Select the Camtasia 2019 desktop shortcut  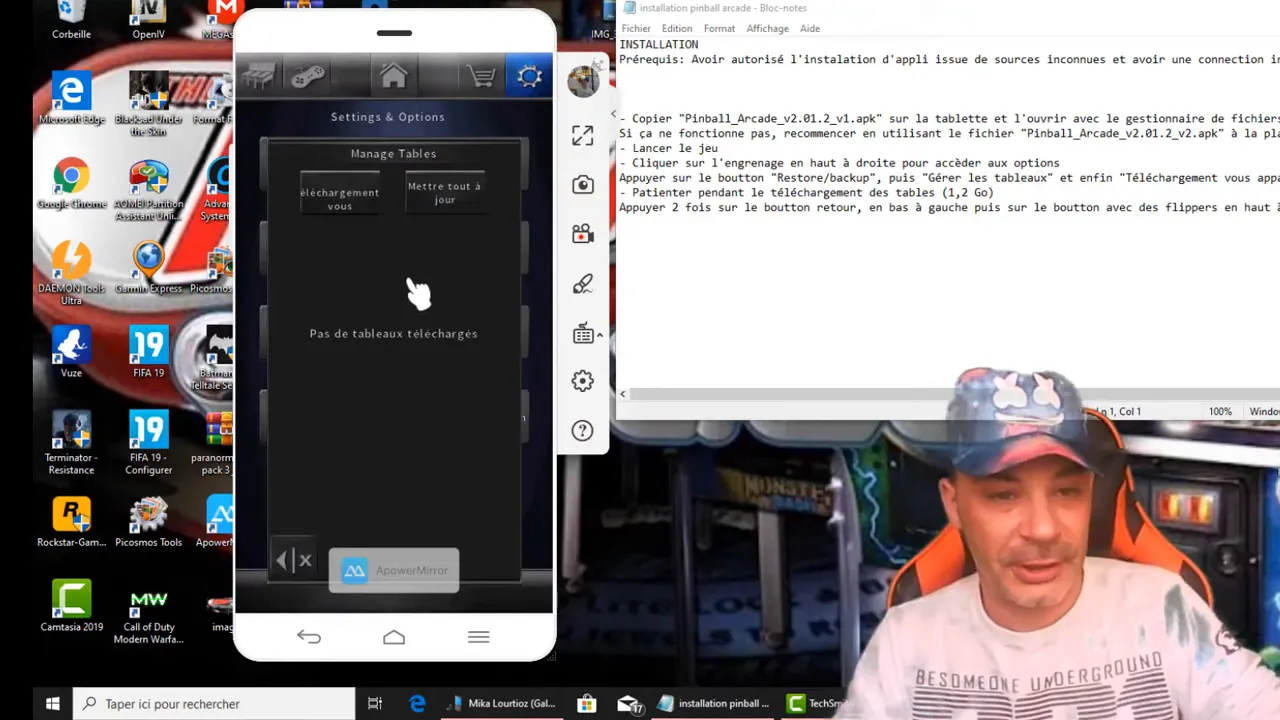click(x=71, y=607)
